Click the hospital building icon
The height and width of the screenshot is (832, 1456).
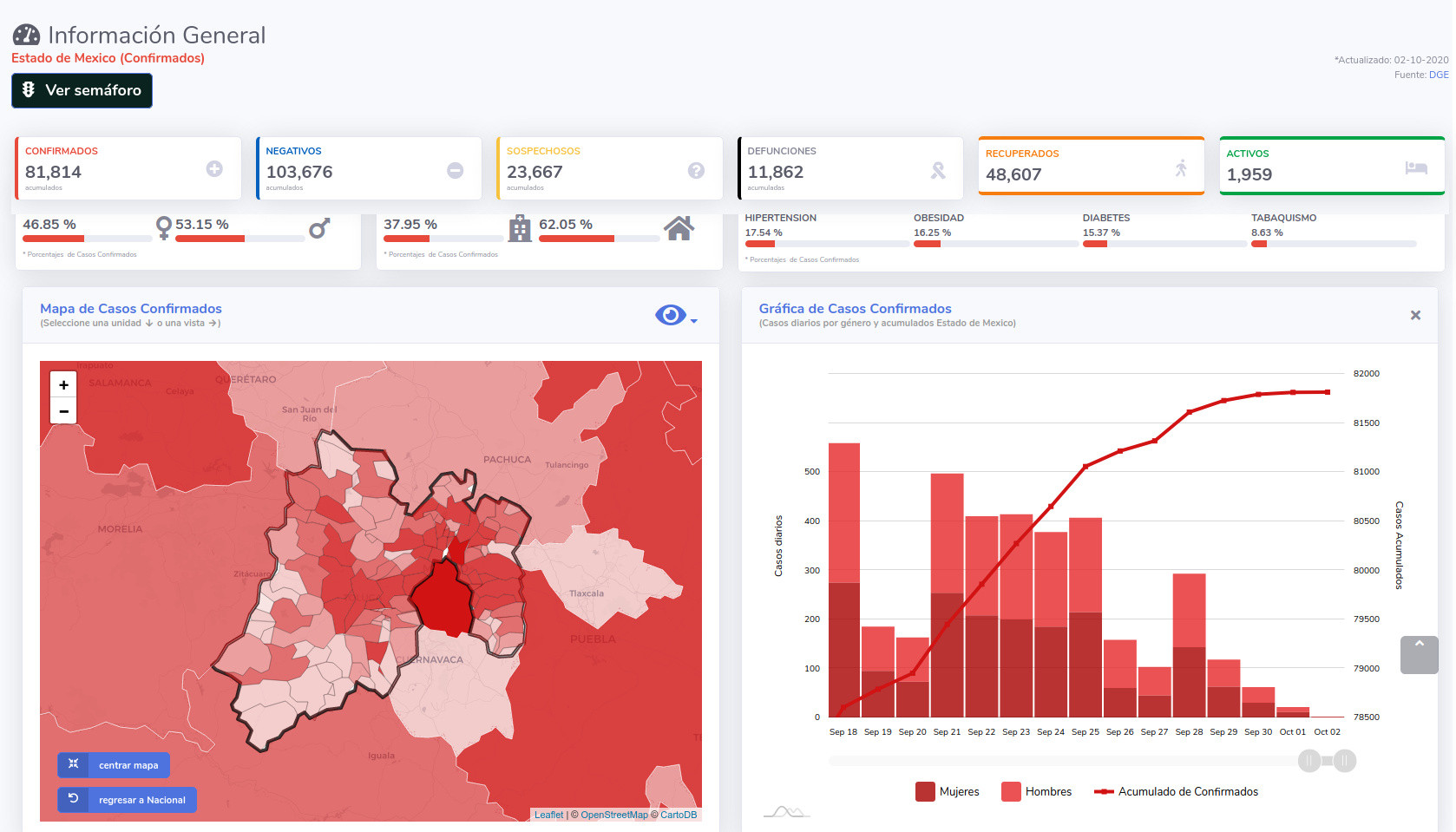(520, 228)
